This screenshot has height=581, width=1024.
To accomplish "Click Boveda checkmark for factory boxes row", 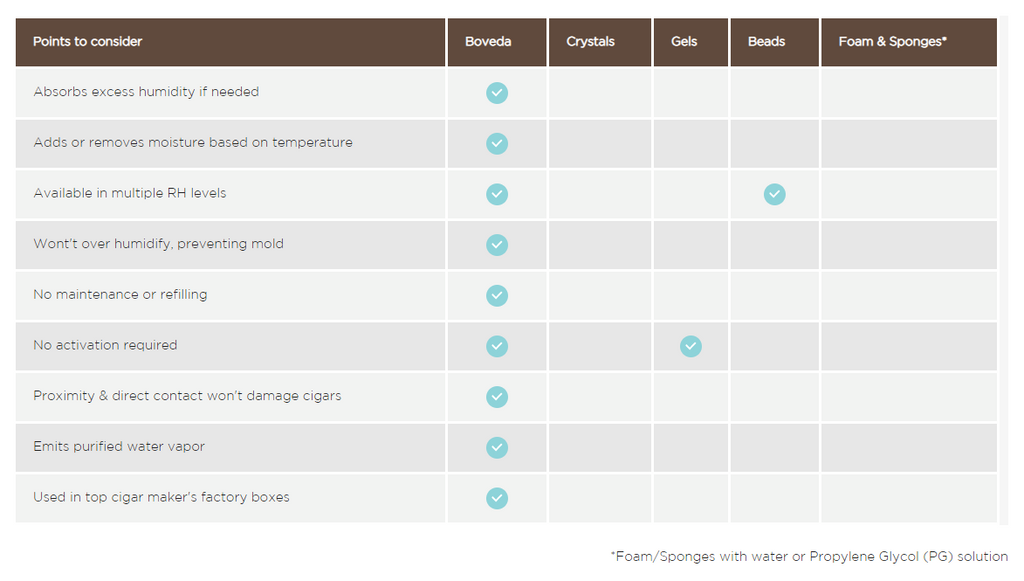I will pyautogui.click(x=497, y=498).
